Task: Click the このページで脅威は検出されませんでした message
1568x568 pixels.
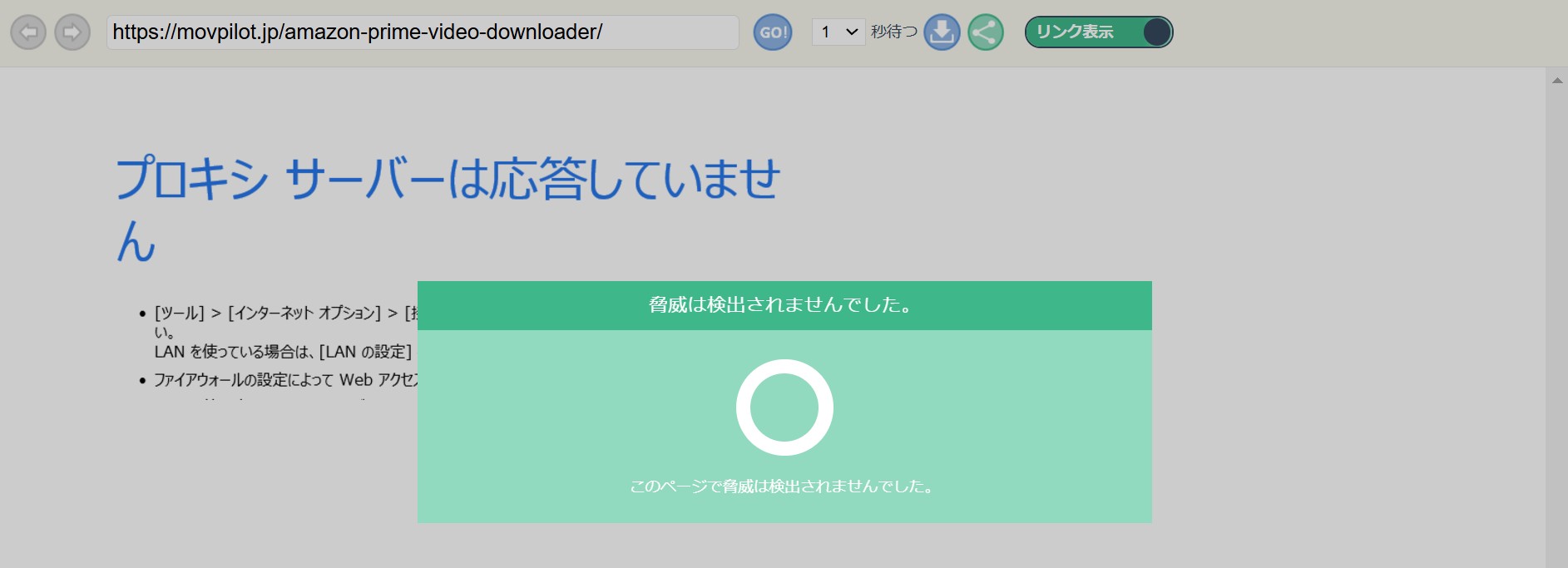Action: point(783,487)
